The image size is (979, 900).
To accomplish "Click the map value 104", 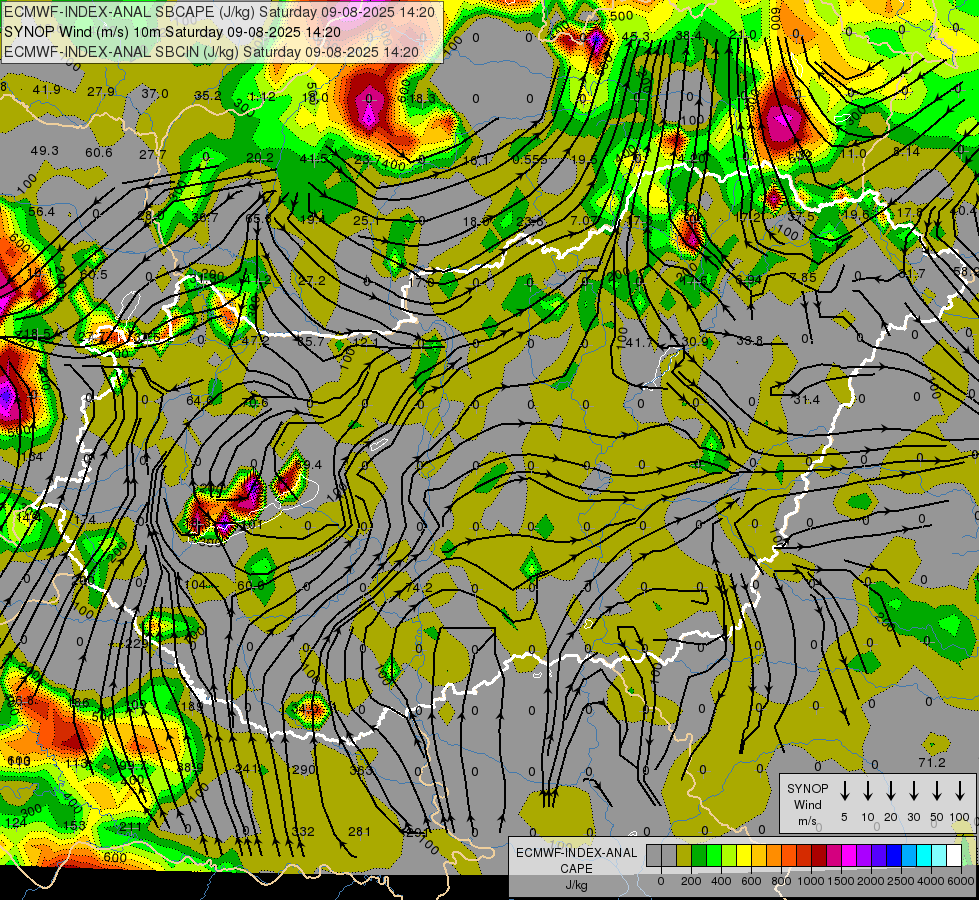I will click(x=195, y=584).
